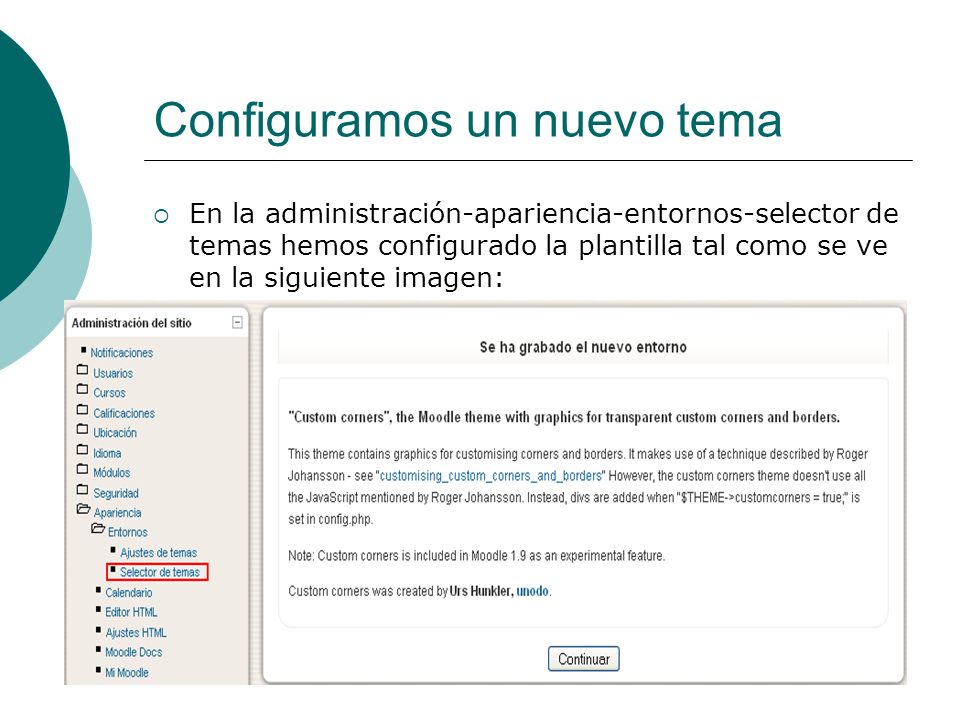Open the Ajustes HTML link
The height and width of the screenshot is (720, 960).
(x=135, y=632)
